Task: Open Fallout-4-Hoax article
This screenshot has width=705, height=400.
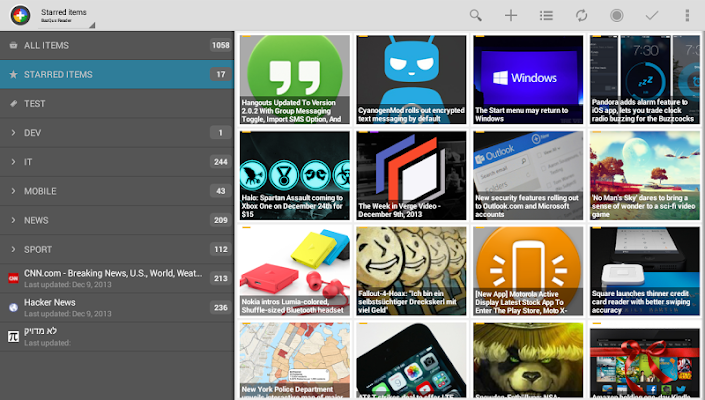Action: click(411, 271)
